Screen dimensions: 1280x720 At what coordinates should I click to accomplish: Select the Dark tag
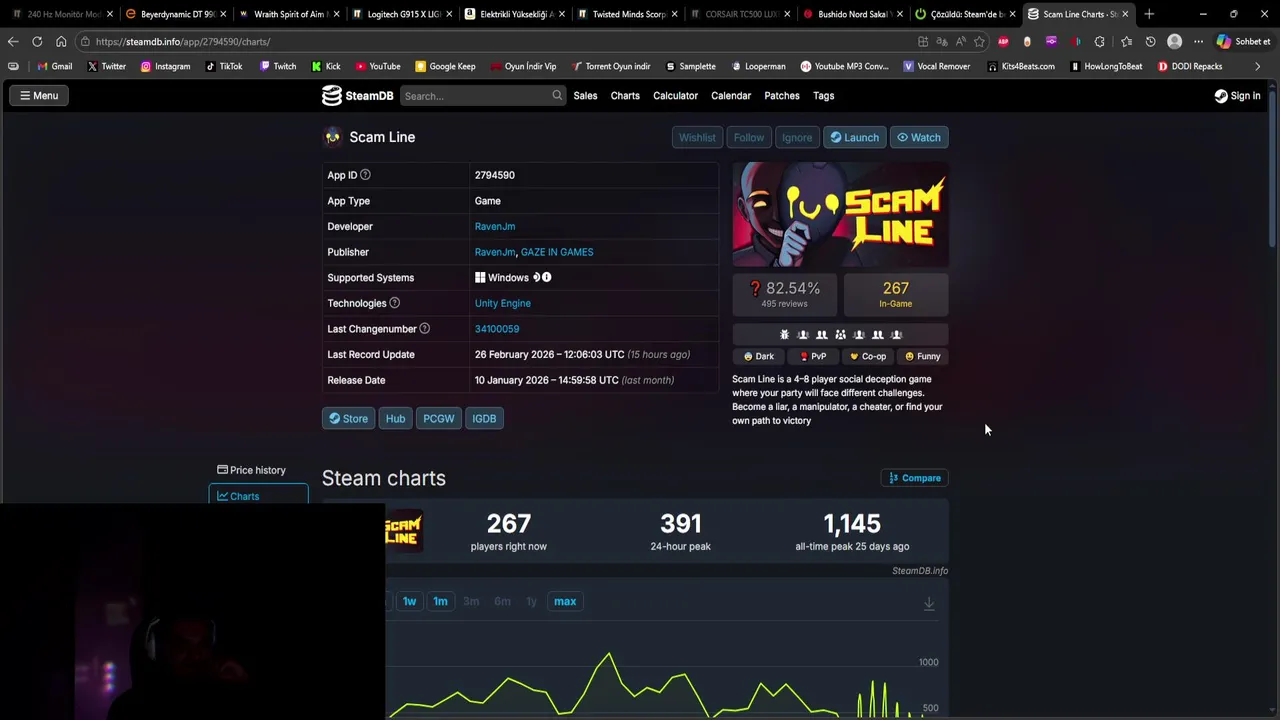click(759, 356)
